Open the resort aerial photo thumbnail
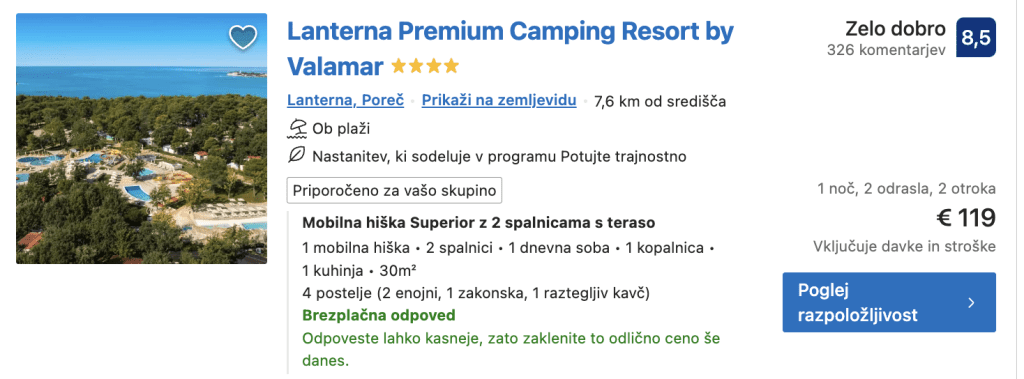Image resolution: width=1024 pixels, height=379 pixels. 141,139
